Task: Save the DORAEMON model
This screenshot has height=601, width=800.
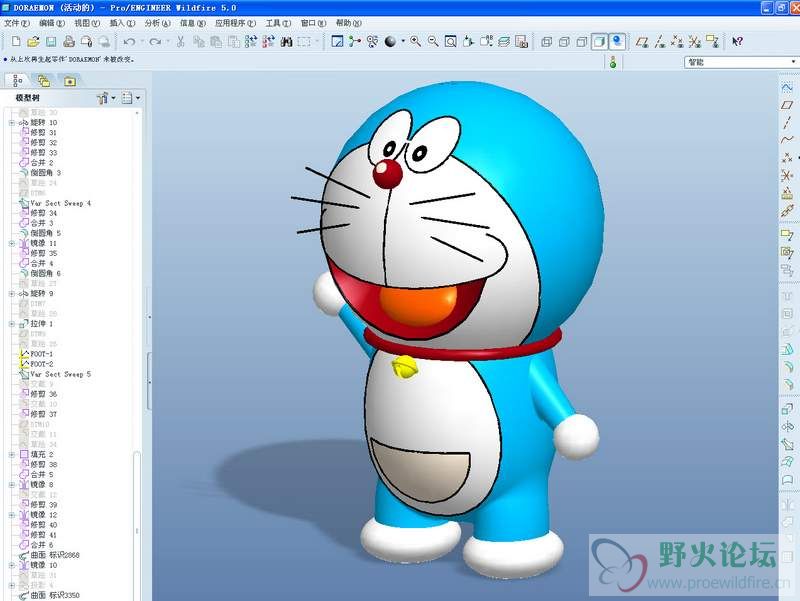Action: pos(51,42)
